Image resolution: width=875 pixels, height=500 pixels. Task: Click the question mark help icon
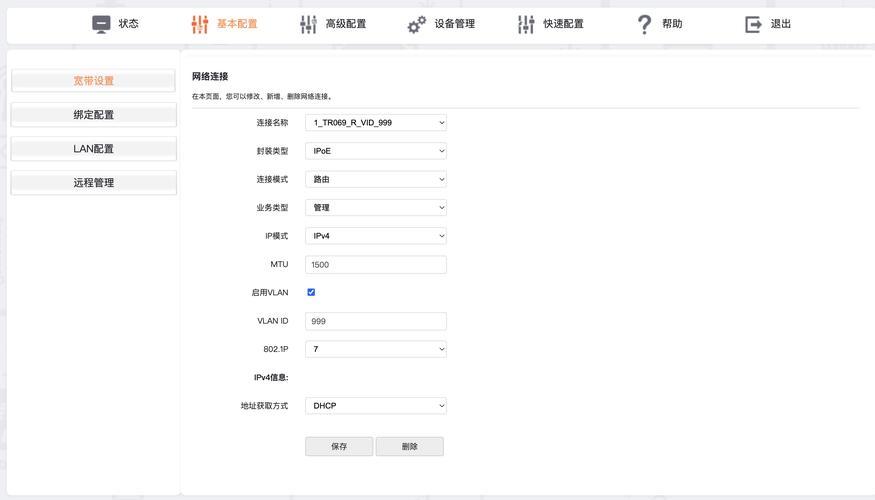(644, 24)
